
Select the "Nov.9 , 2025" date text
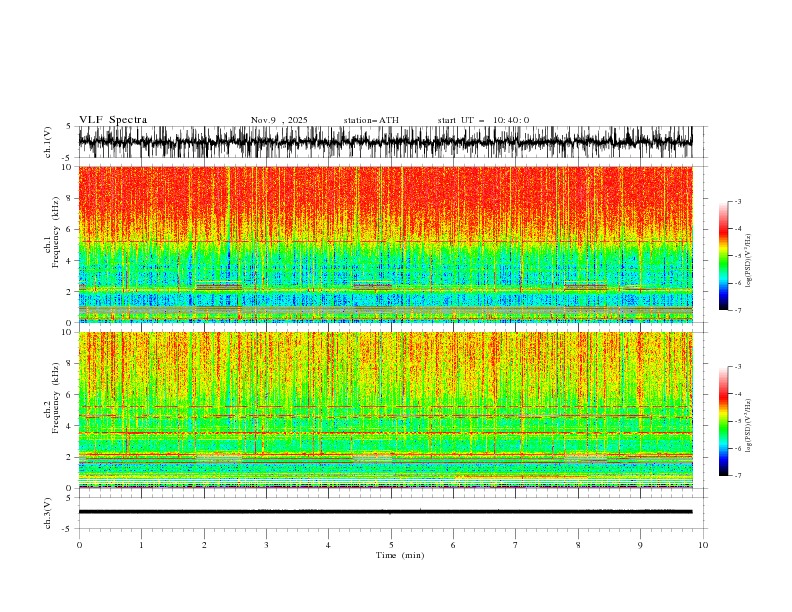[x=279, y=120]
